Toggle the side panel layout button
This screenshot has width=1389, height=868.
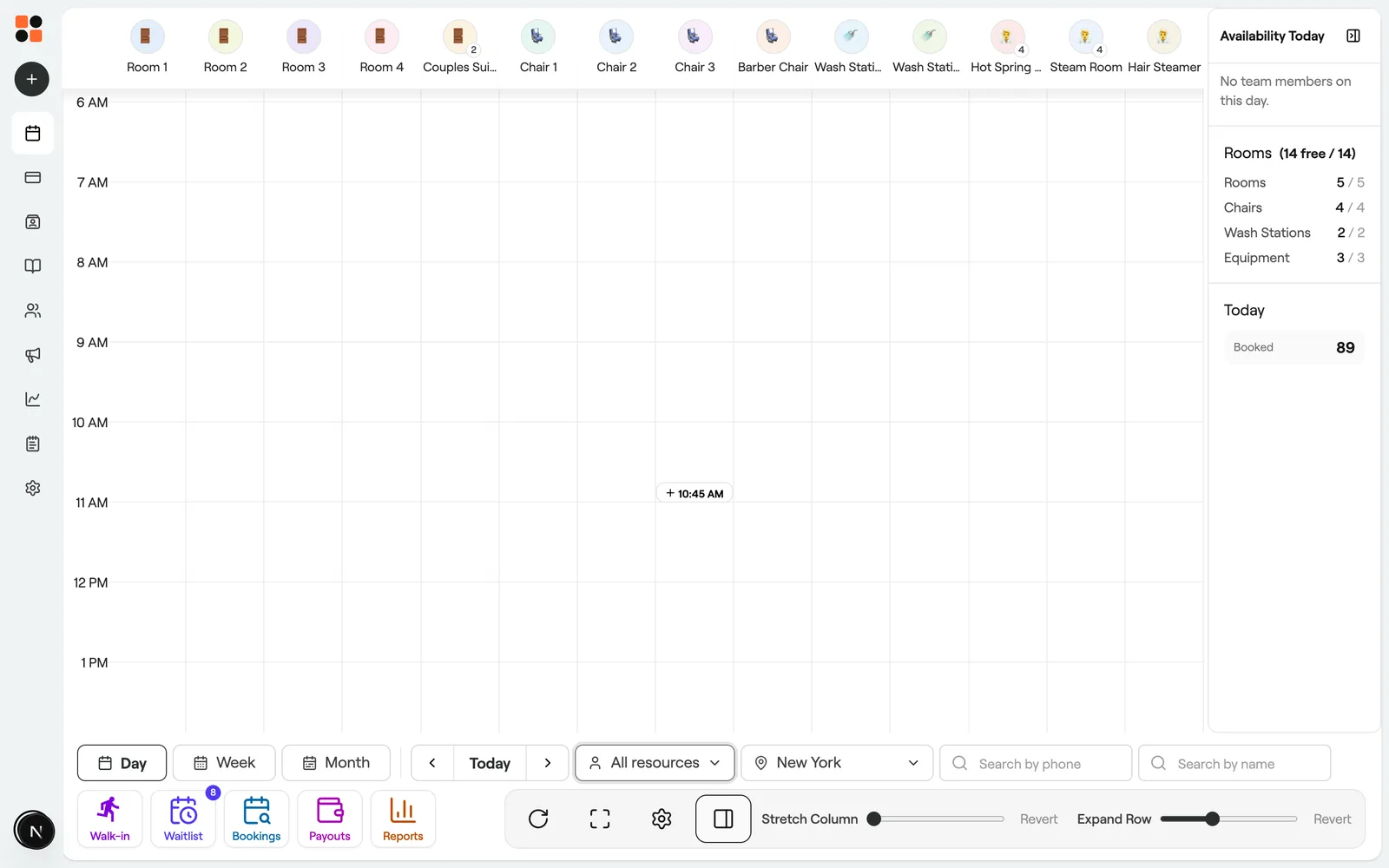coord(723,819)
